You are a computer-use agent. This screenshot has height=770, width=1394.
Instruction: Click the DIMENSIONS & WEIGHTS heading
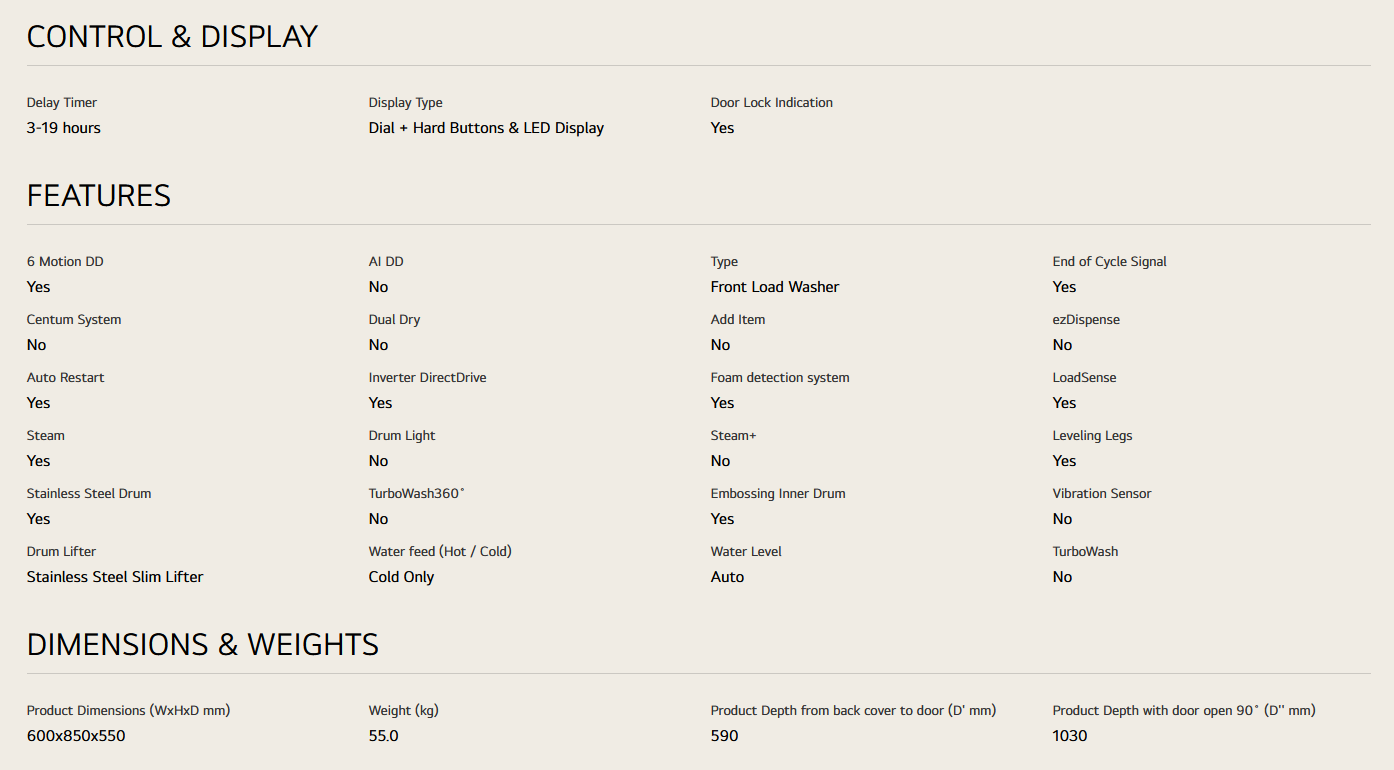pos(203,645)
